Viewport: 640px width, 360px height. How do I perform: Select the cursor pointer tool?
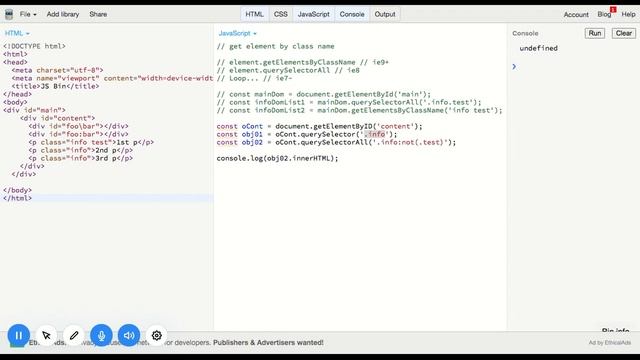pos(47,336)
